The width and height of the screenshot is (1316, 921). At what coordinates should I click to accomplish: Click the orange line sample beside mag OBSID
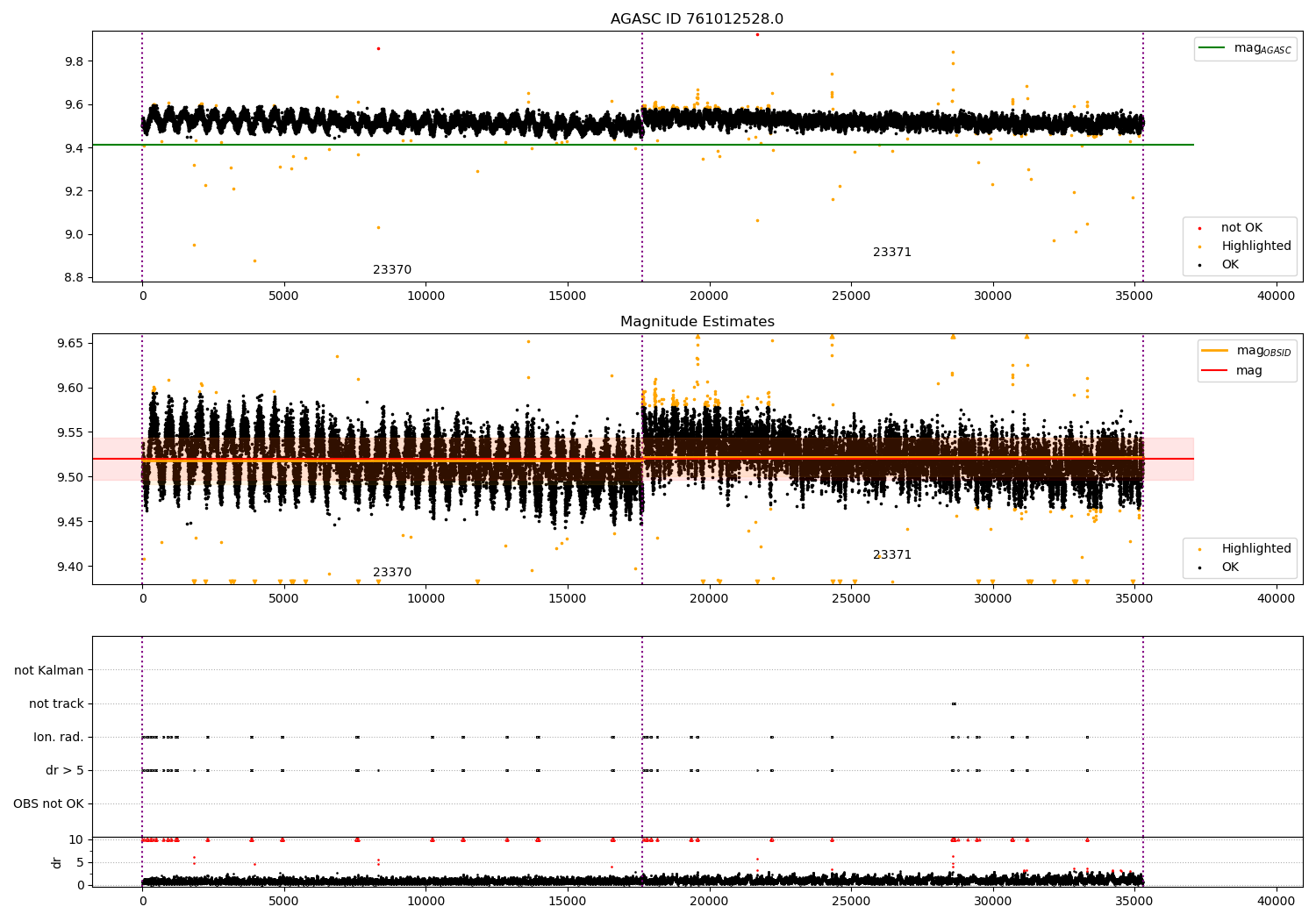(x=1214, y=351)
